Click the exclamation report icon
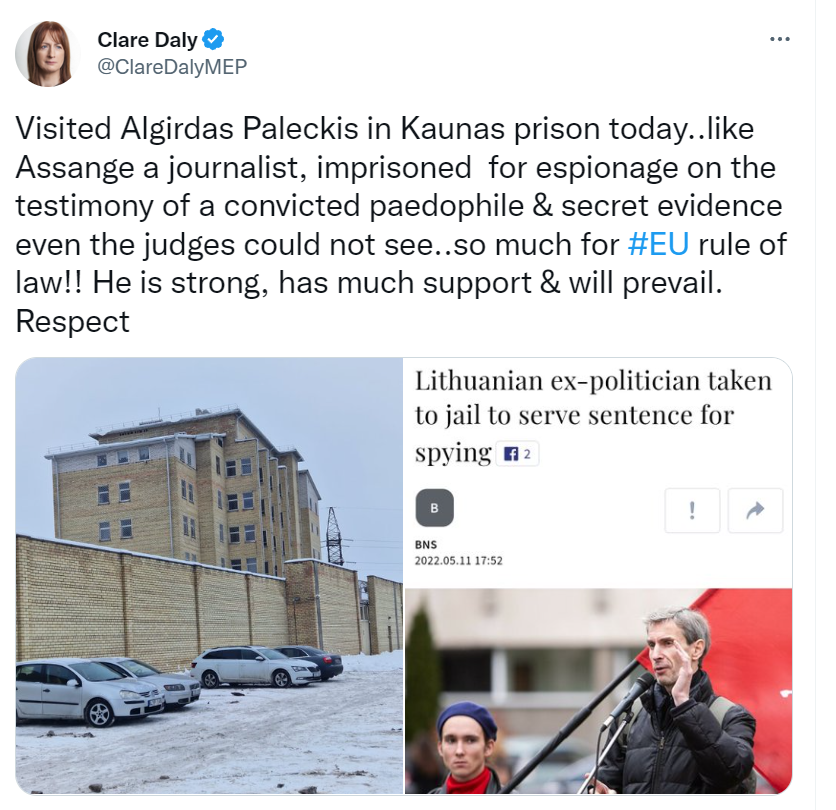Image resolution: width=836 pixels, height=810 pixels. point(692,510)
